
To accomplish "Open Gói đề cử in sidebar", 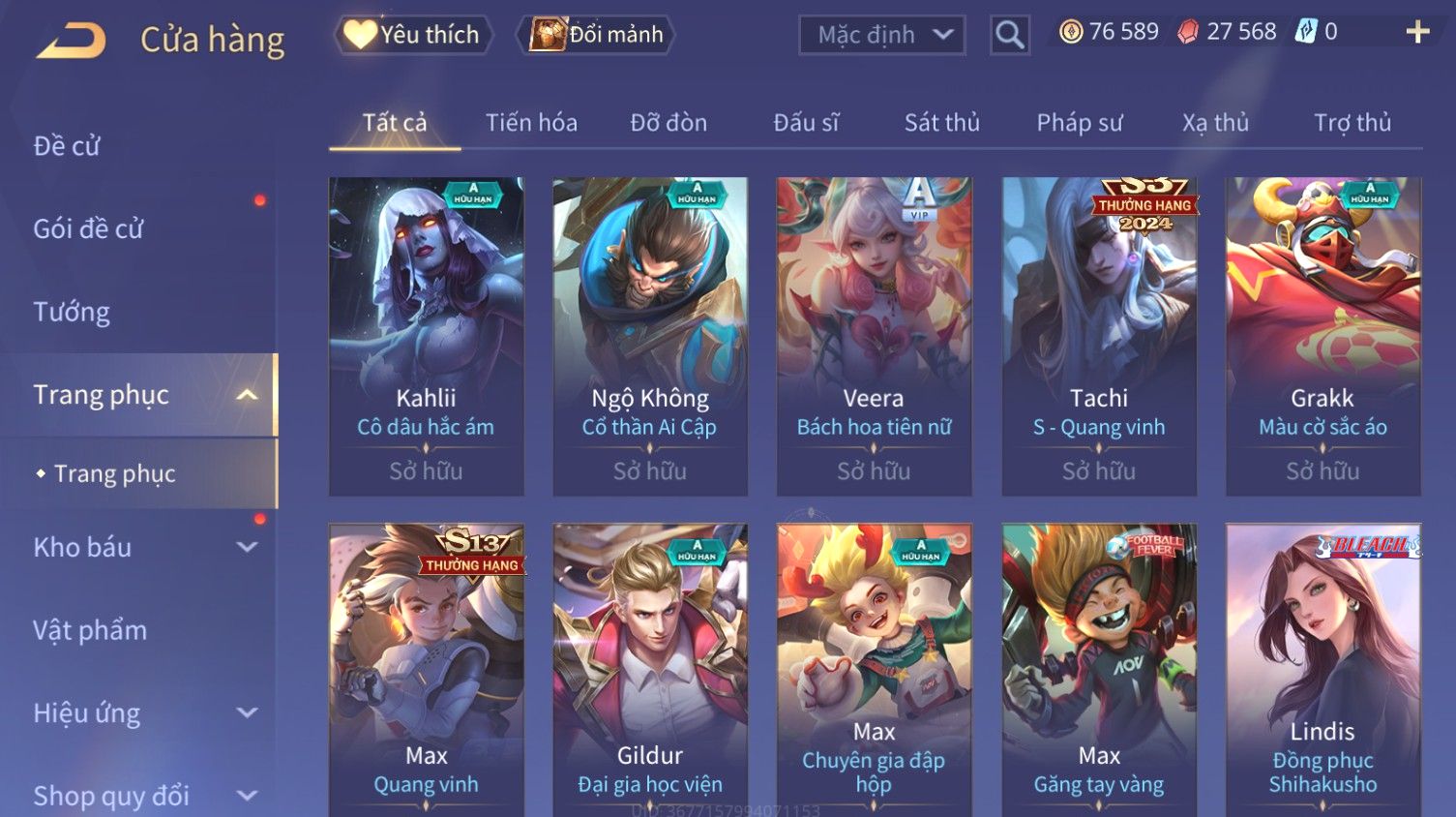I will (x=88, y=228).
